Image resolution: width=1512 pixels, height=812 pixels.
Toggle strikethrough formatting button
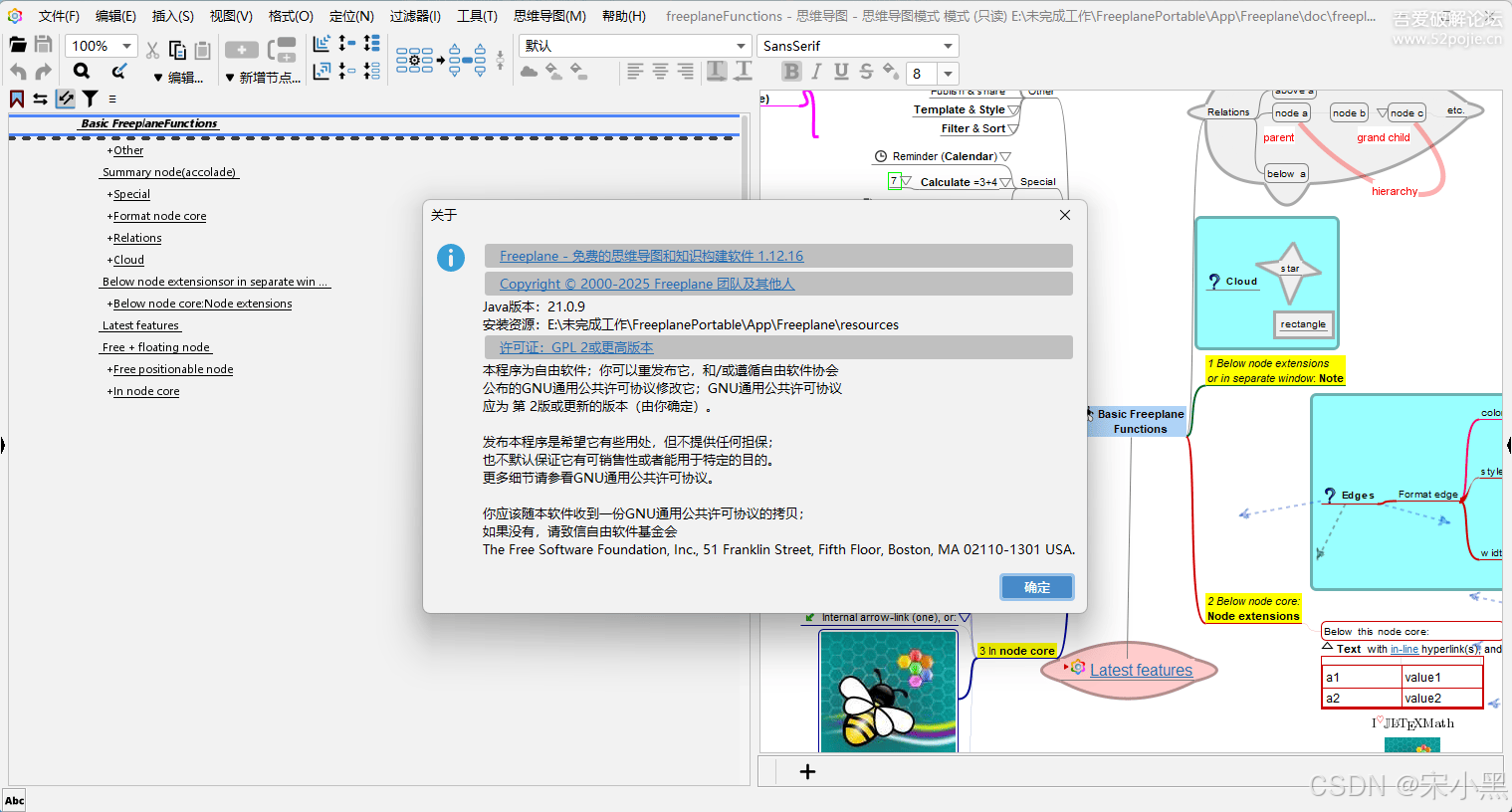[866, 72]
